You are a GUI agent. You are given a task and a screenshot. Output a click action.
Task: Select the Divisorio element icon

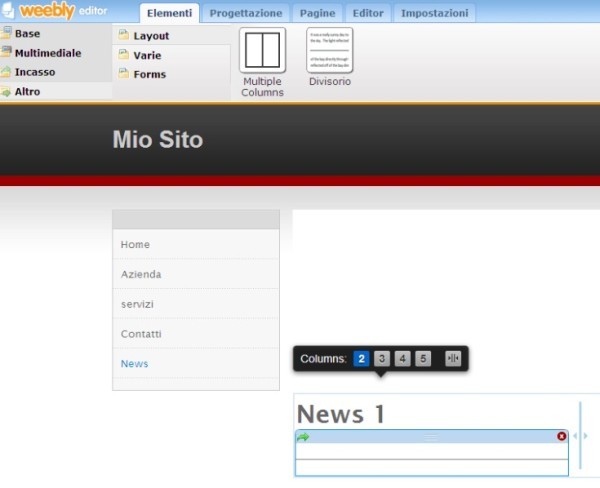pyautogui.click(x=329, y=50)
